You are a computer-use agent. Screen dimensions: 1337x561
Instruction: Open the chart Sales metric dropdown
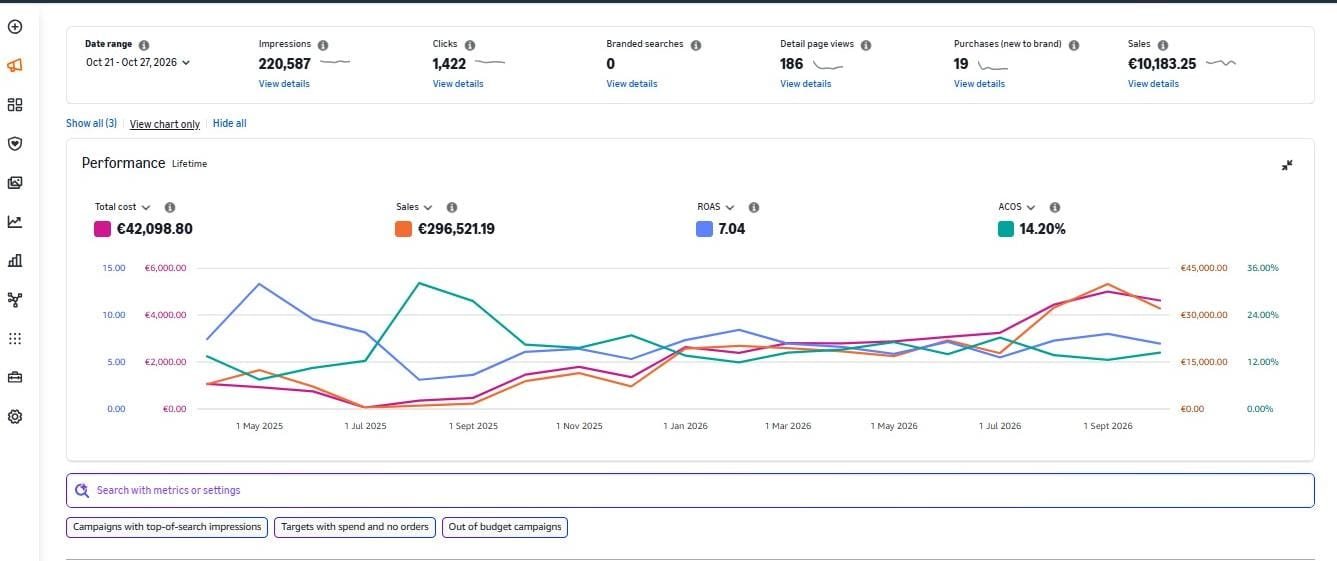[414, 207]
